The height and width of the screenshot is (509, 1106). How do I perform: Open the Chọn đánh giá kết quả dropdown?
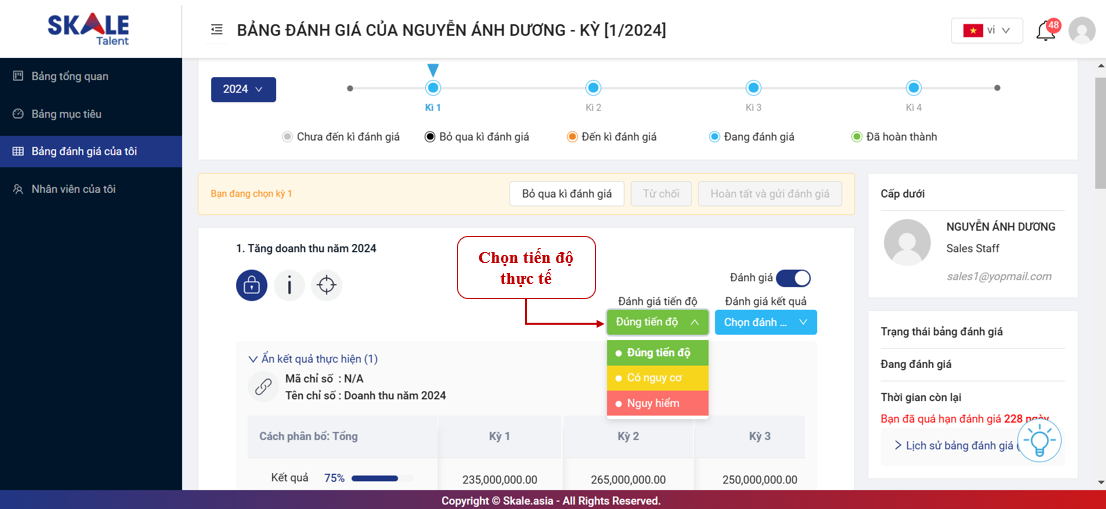[x=765, y=322]
